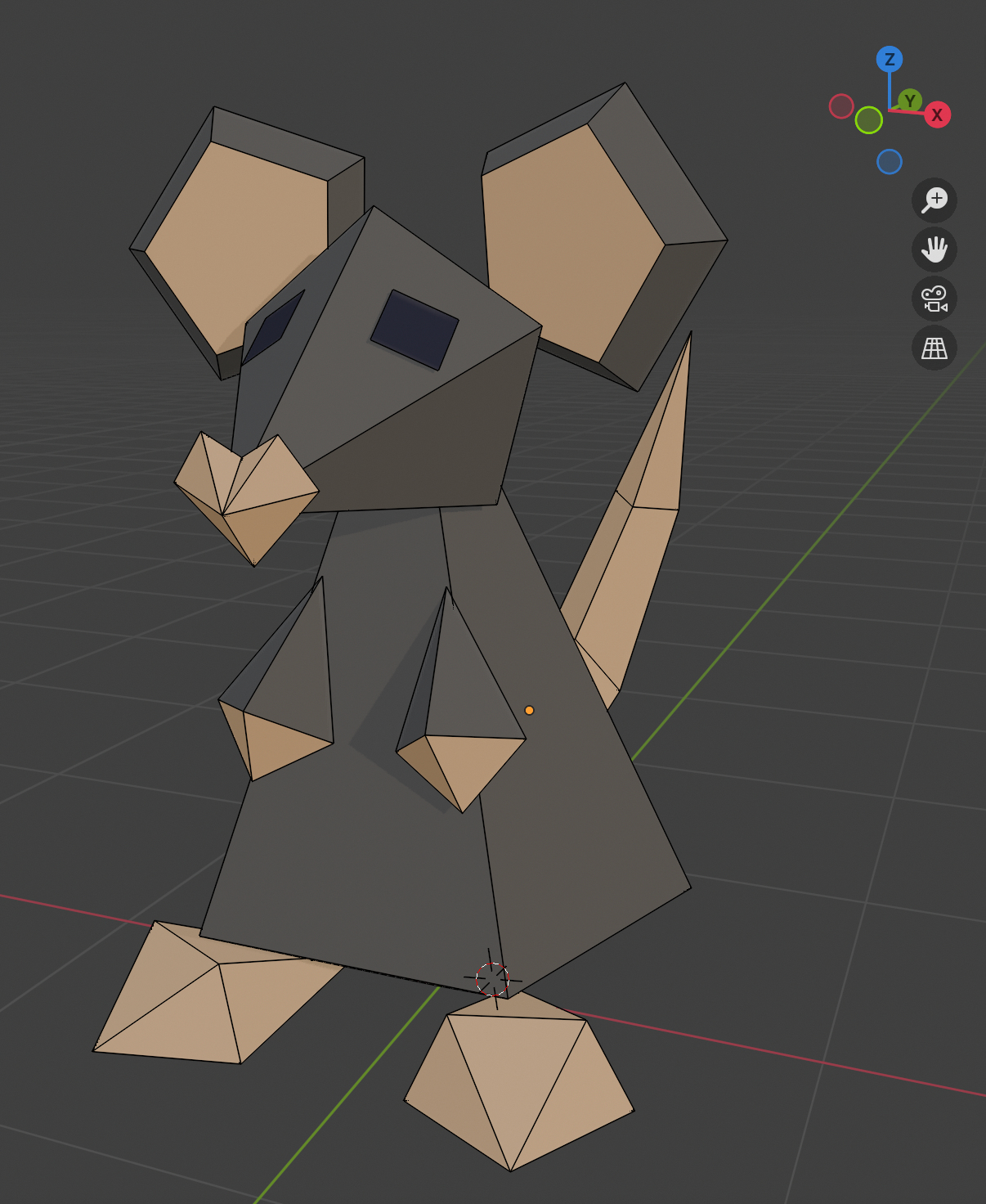
Task: Click the orange object origin dot
Action: pos(529,710)
